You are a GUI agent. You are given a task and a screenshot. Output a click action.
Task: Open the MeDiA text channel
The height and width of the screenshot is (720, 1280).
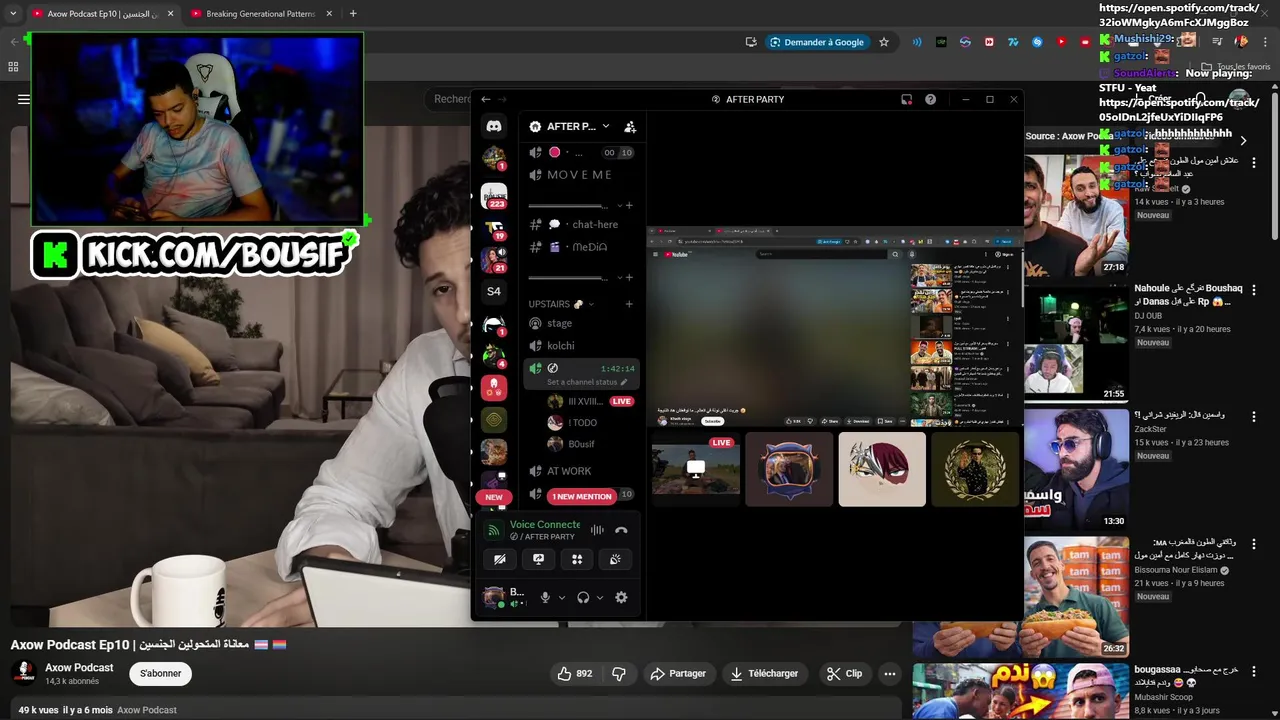(x=580, y=247)
